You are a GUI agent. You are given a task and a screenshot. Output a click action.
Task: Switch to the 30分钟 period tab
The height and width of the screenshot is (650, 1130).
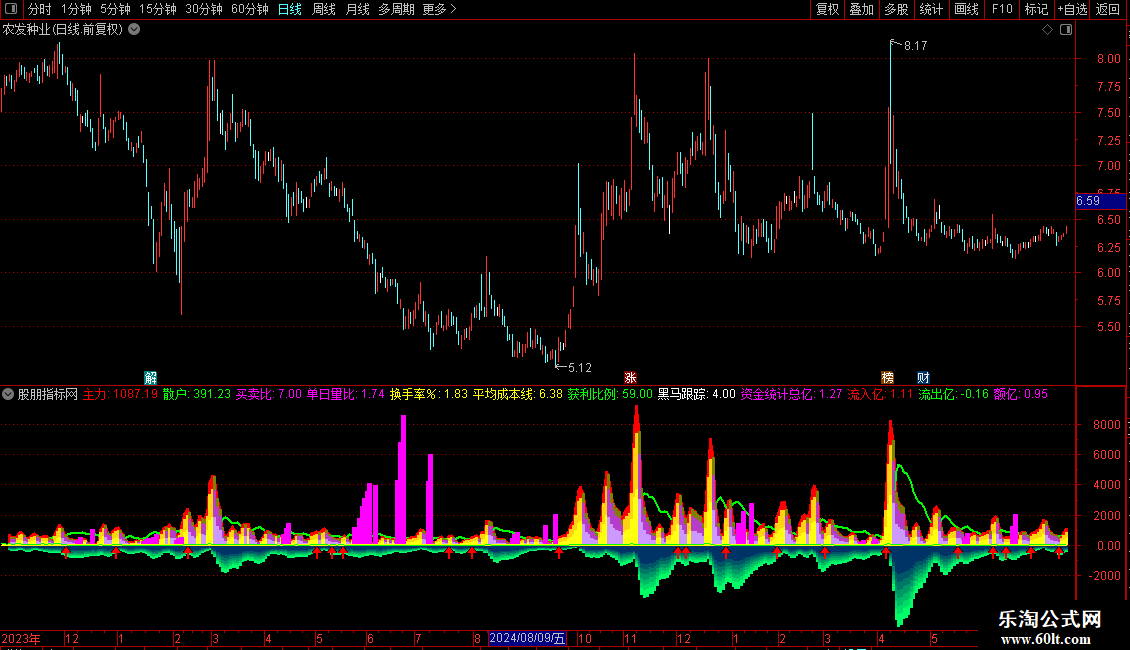[204, 9]
